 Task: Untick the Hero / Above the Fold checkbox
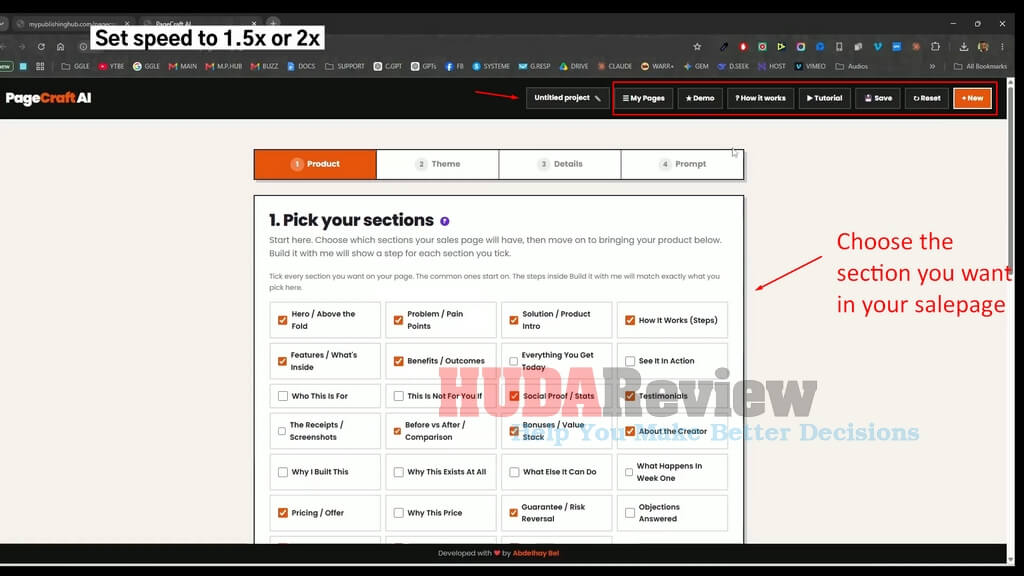tap(282, 321)
